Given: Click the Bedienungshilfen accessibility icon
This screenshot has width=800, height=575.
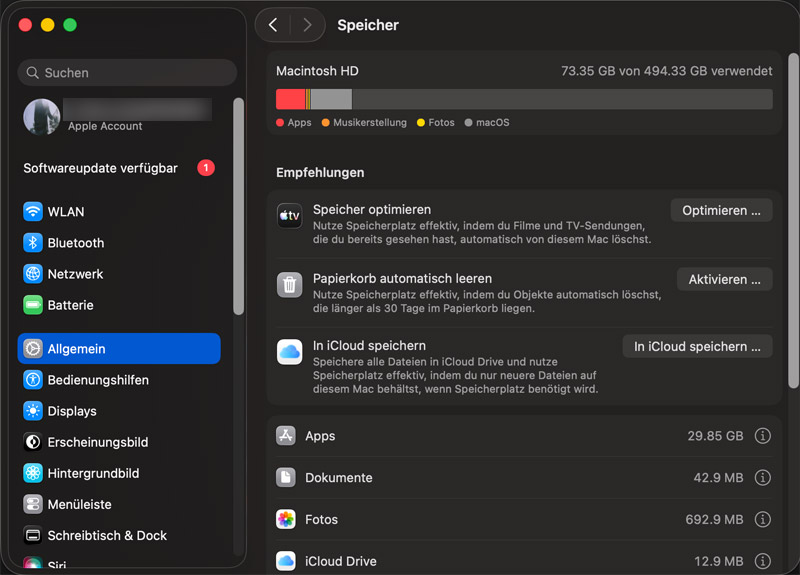Looking at the screenshot, I should pyautogui.click(x=33, y=380).
